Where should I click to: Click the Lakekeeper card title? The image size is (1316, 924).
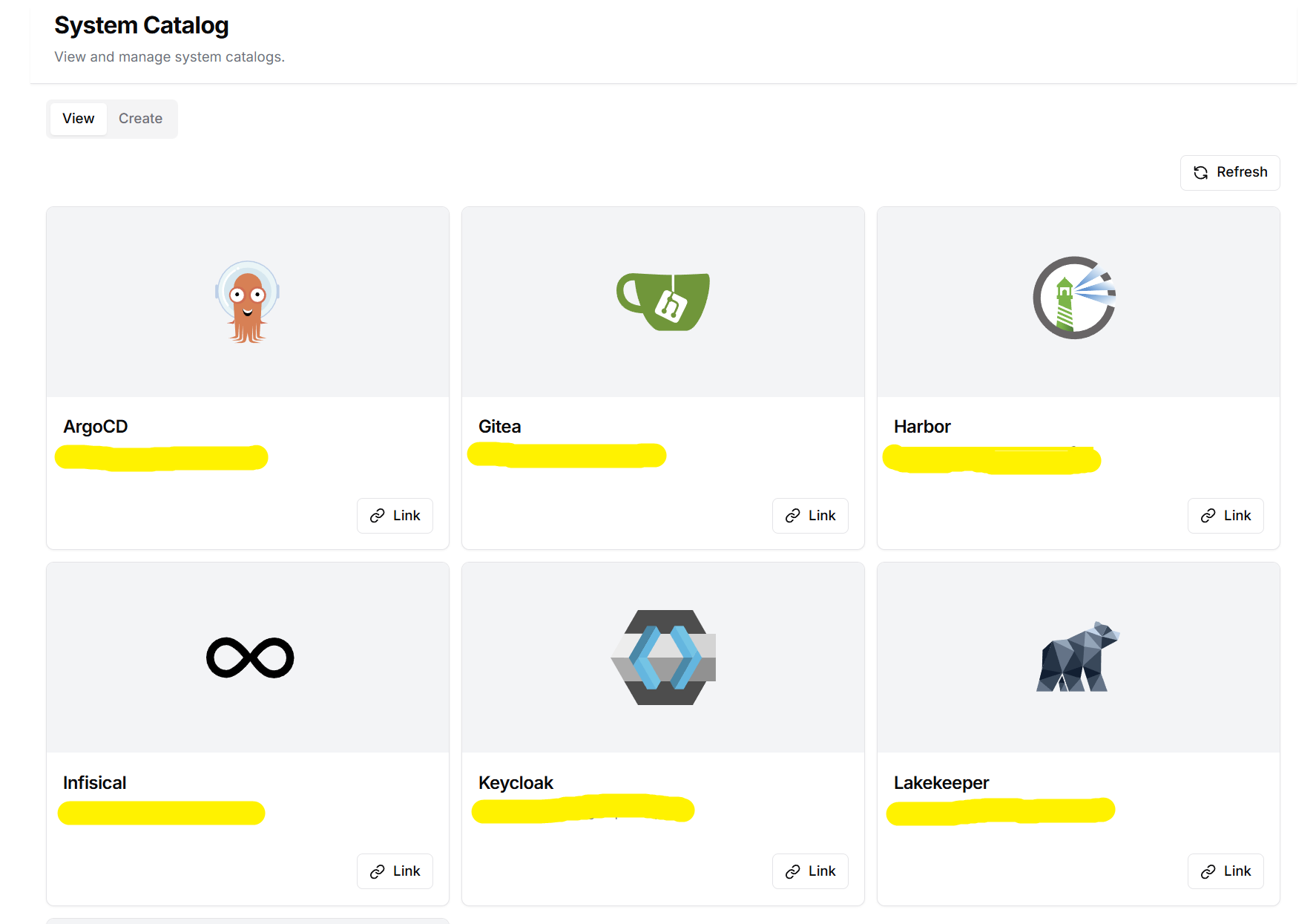point(941,783)
